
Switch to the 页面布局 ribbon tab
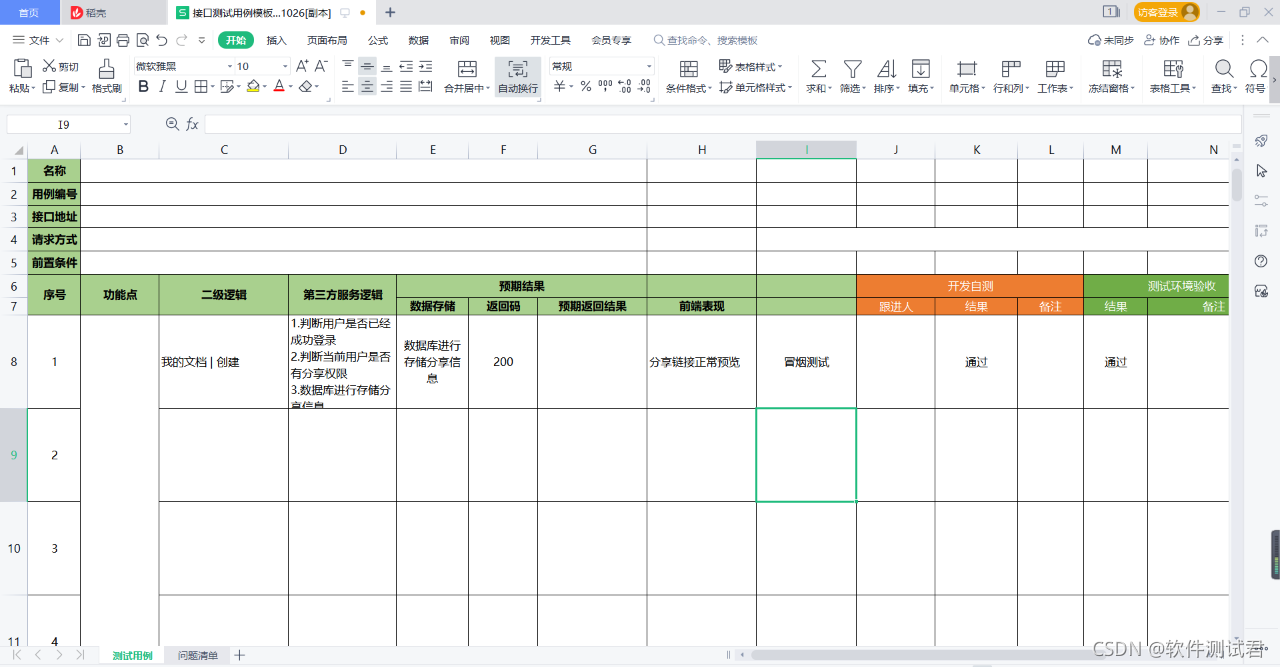point(327,40)
